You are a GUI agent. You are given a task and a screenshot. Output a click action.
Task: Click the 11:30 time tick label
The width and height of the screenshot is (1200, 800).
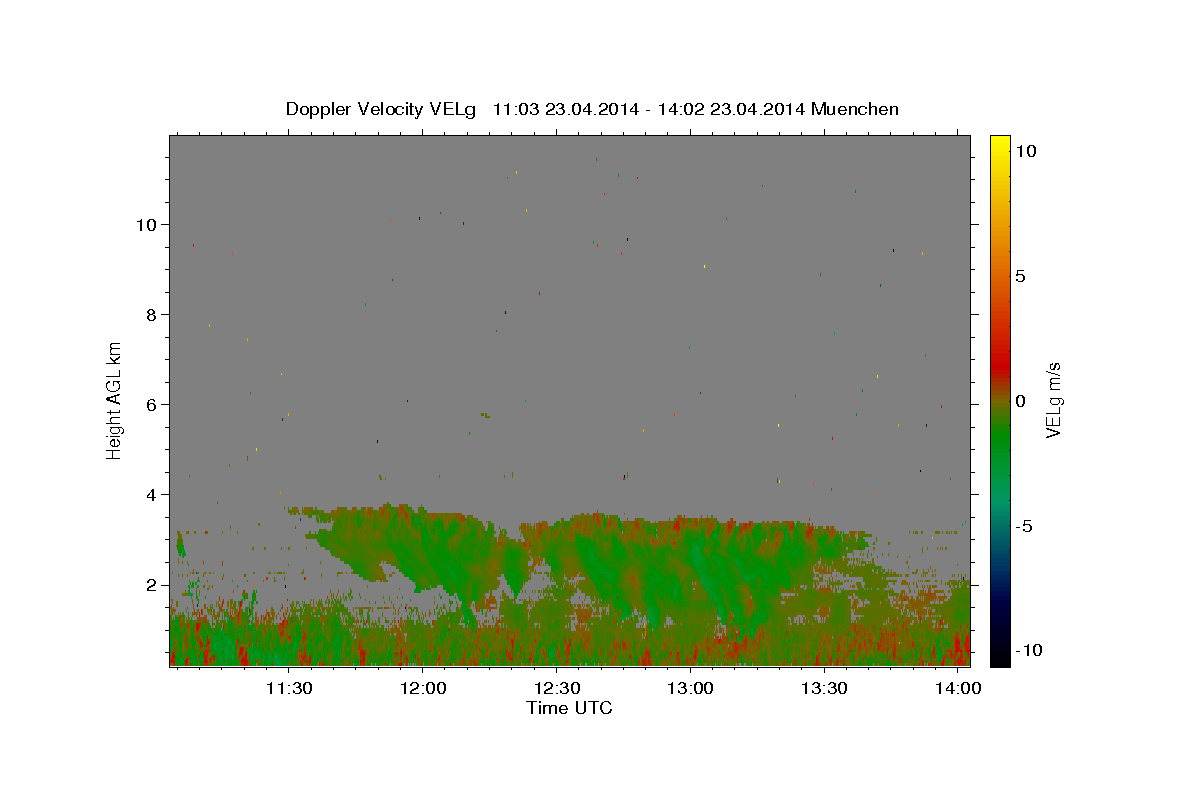coord(289,689)
